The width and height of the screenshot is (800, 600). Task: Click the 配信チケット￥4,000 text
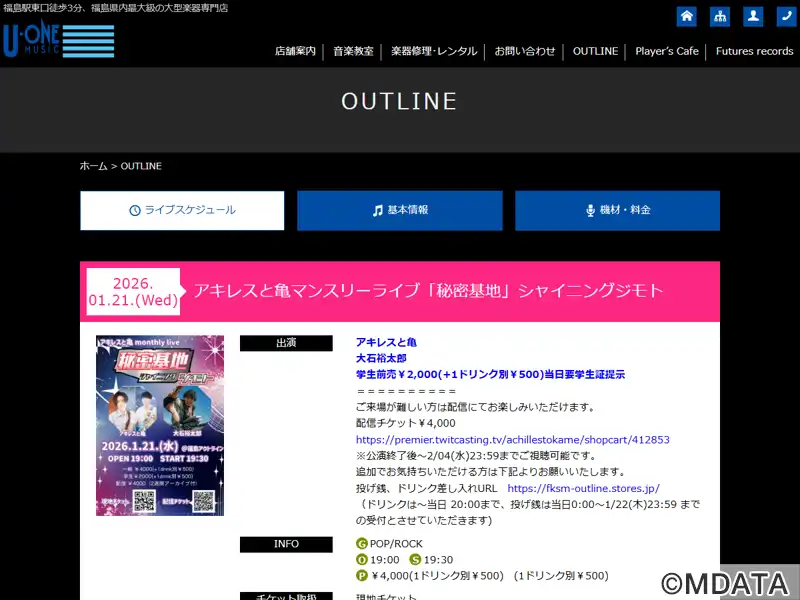pyautogui.click(x=406, y=423)
